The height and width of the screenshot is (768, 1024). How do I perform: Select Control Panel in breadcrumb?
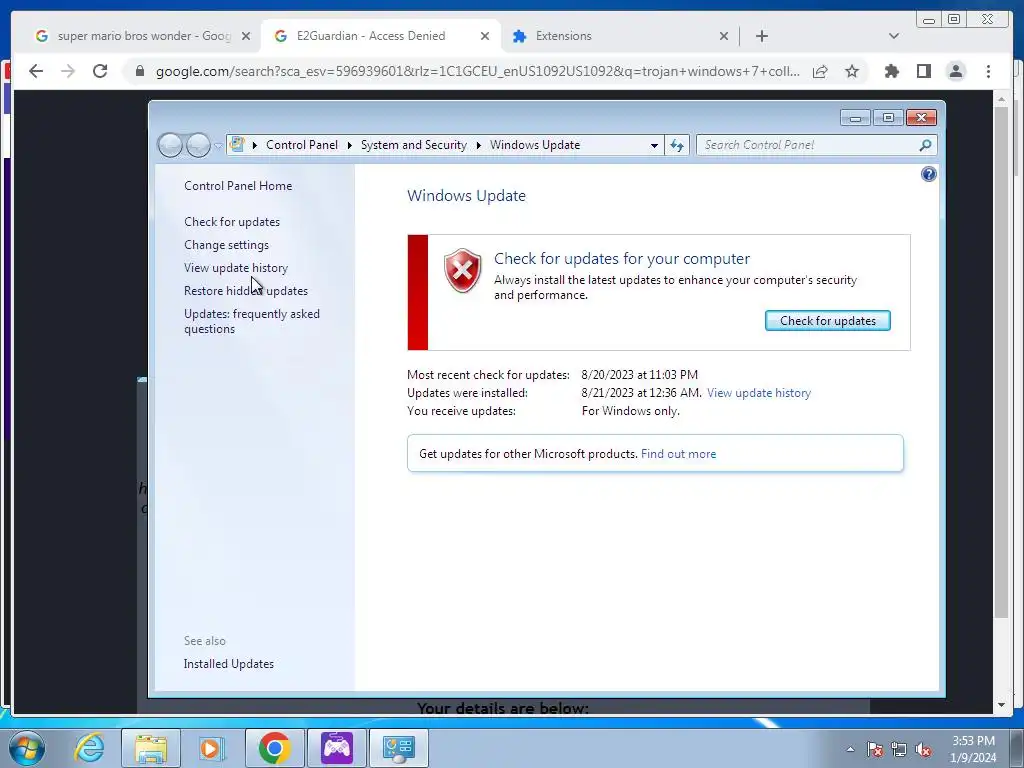[302, 145]
